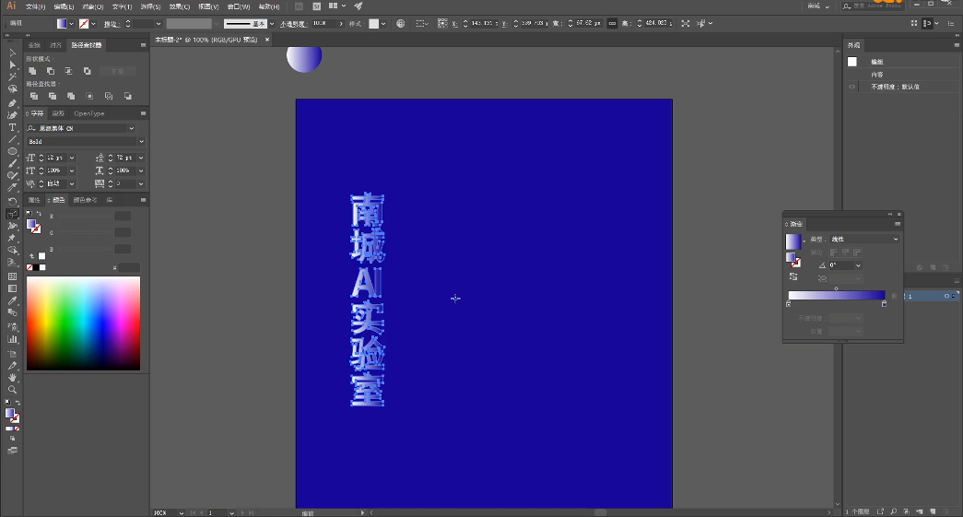The width and height of the screenshot is (963, 517).
Task: Click the reverse gradient icon
Action: point(793,277)
